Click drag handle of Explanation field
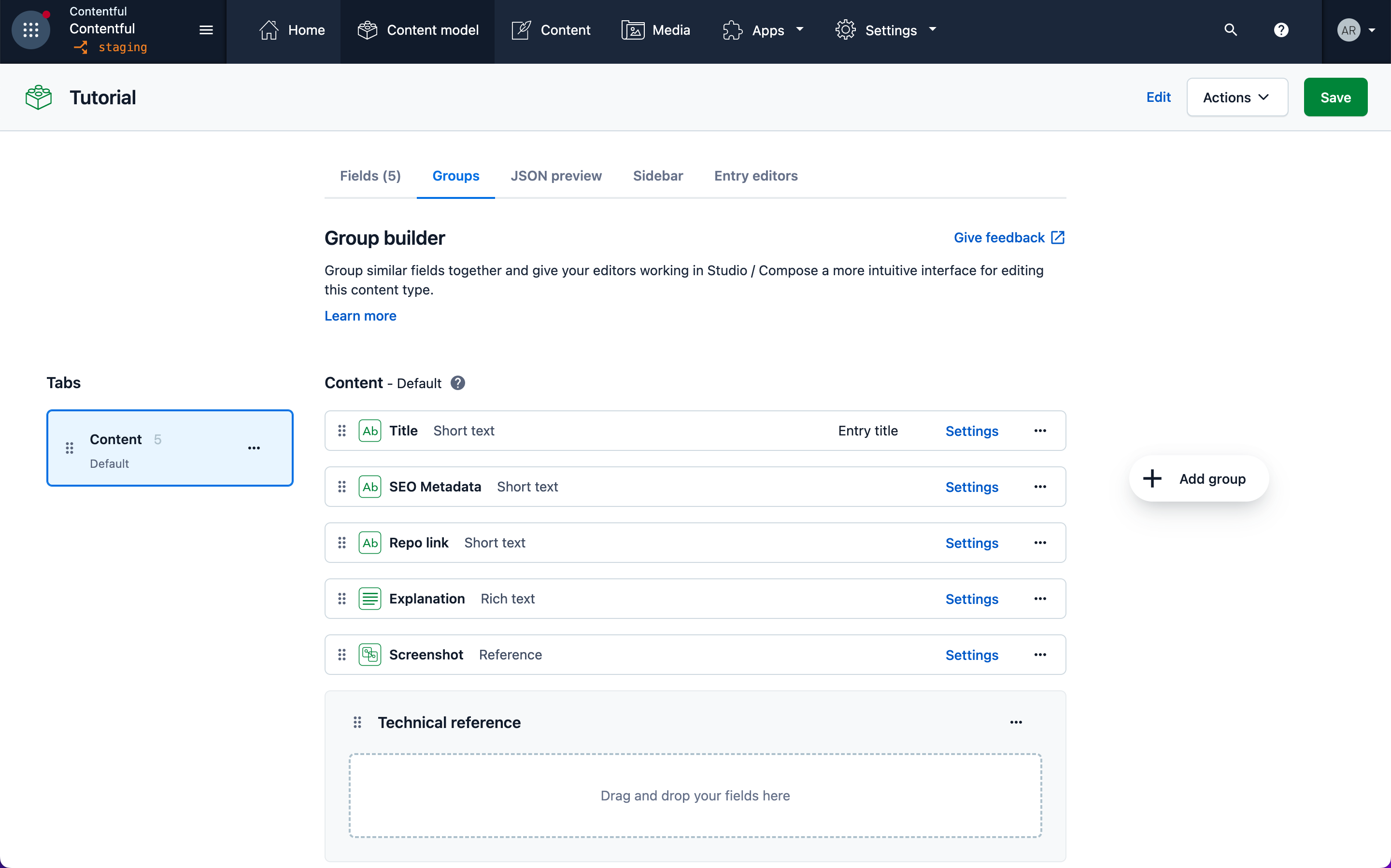Image resolution: width=1391 pixels, height=868 pixels. (x=342, y=599)
